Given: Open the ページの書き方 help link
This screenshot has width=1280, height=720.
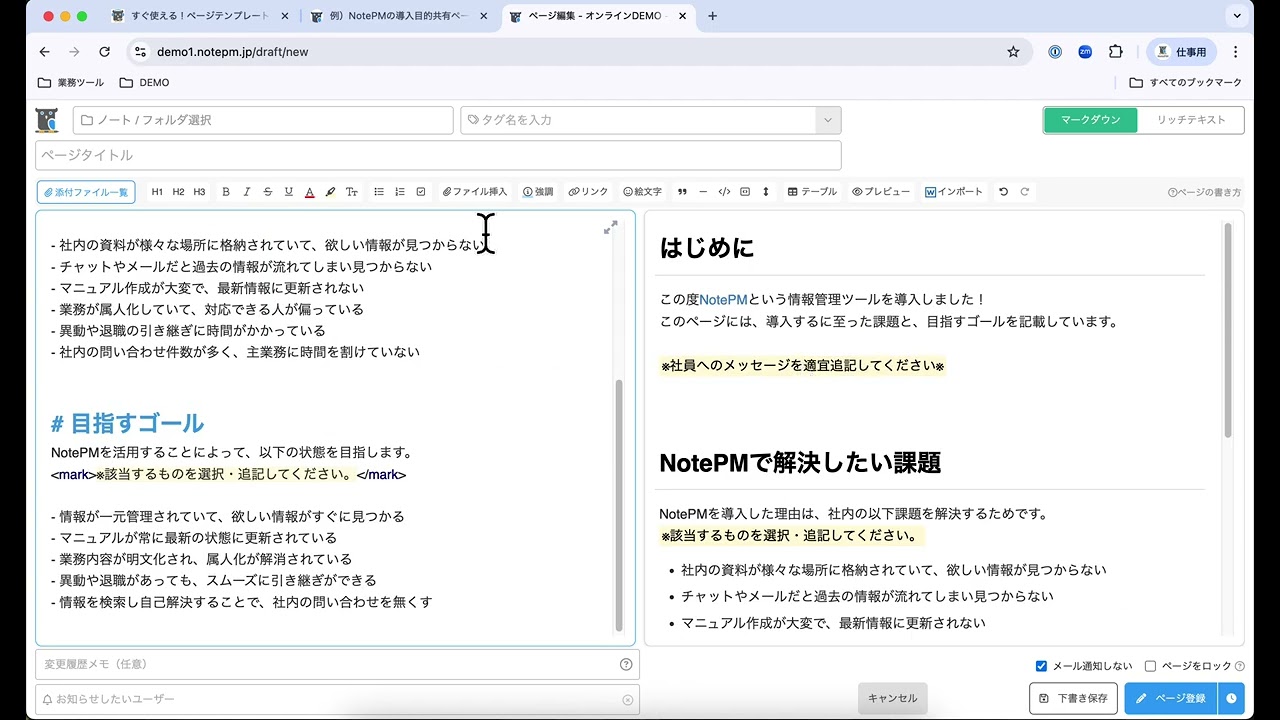Looking at the screenshot, I should (x=1205, y=191).
